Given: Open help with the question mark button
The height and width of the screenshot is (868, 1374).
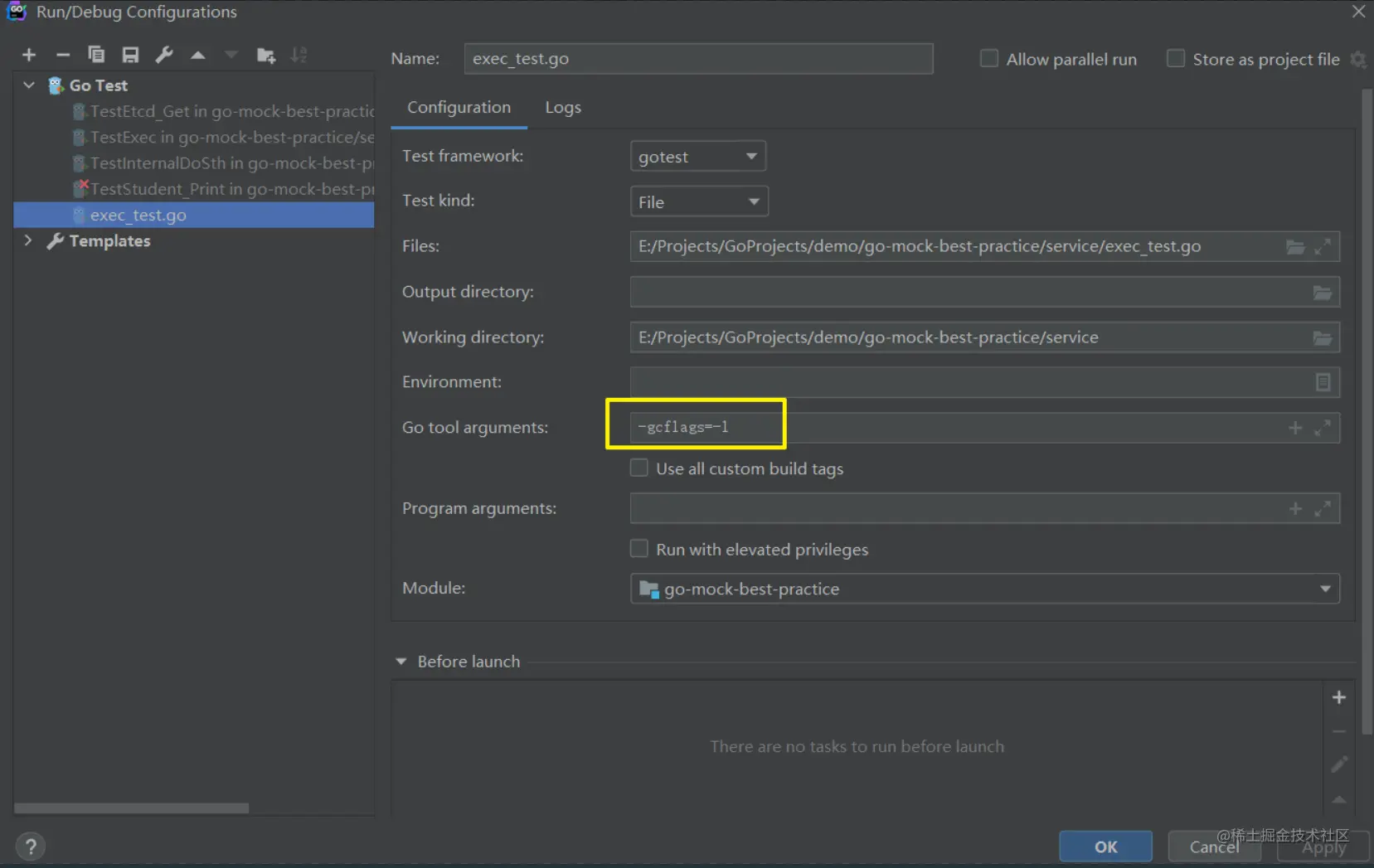Looking at the screenshot, I should 31,846.
